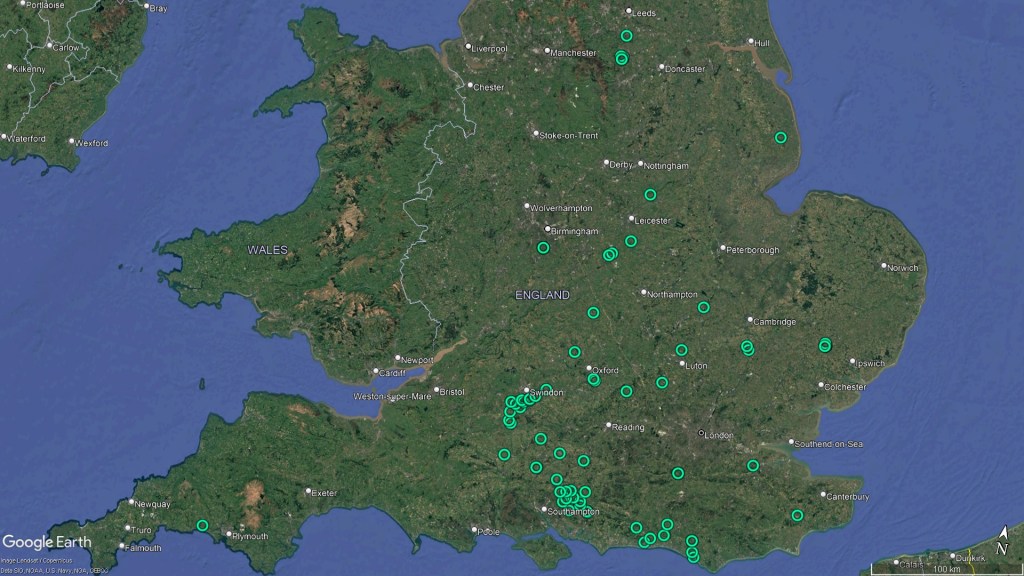Click the WALES country label
This screenshot has width=1024, height=576.
[268, 249]
